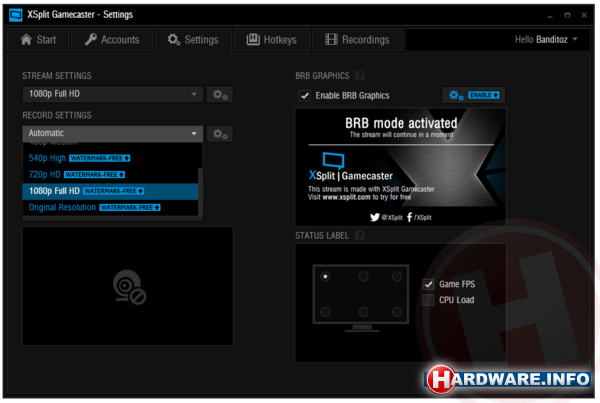
Task: Click the XSplit Gamecaster logo in title bar
Action: (x=16, y=15)
